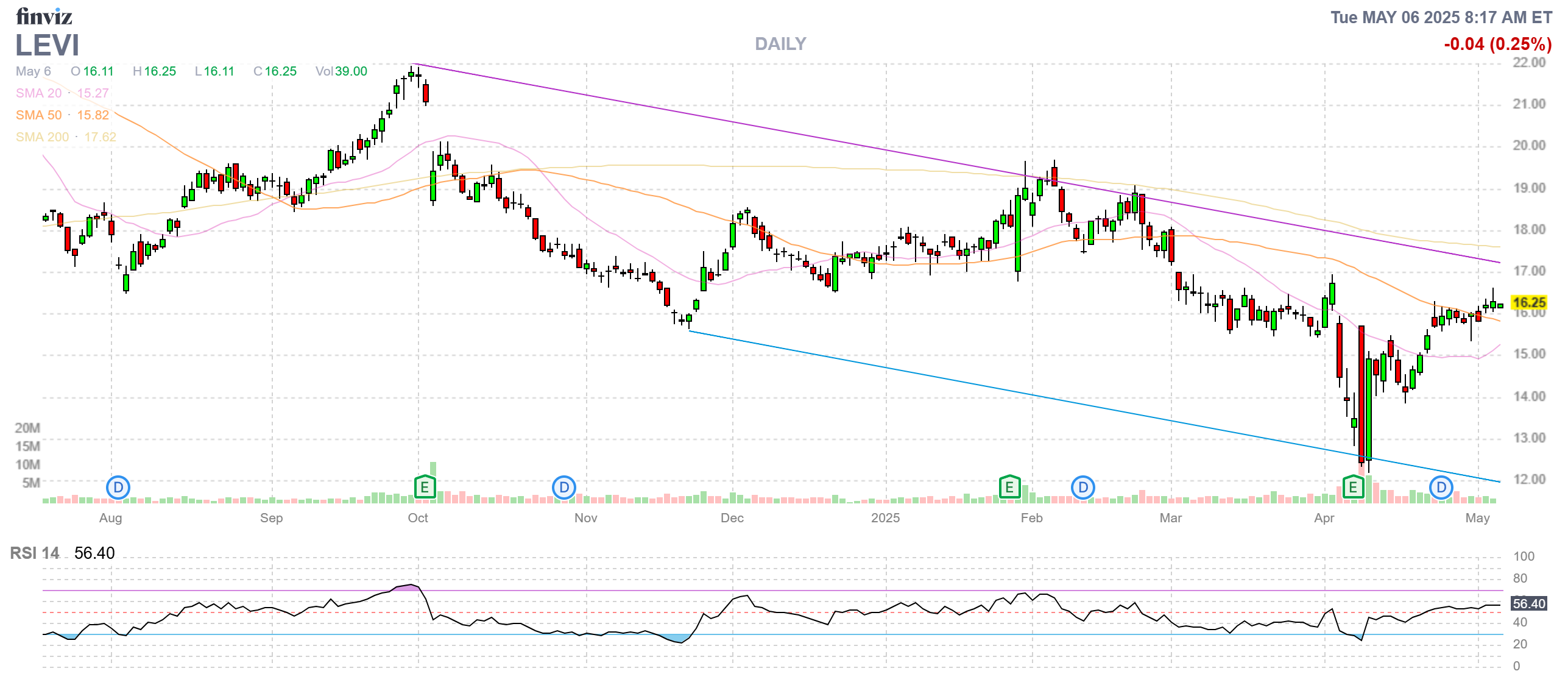Image resolution: width=1568 pixels, height=685 pixels.
Task: Click the 2025 label on time axis
Action: [885, 518]
